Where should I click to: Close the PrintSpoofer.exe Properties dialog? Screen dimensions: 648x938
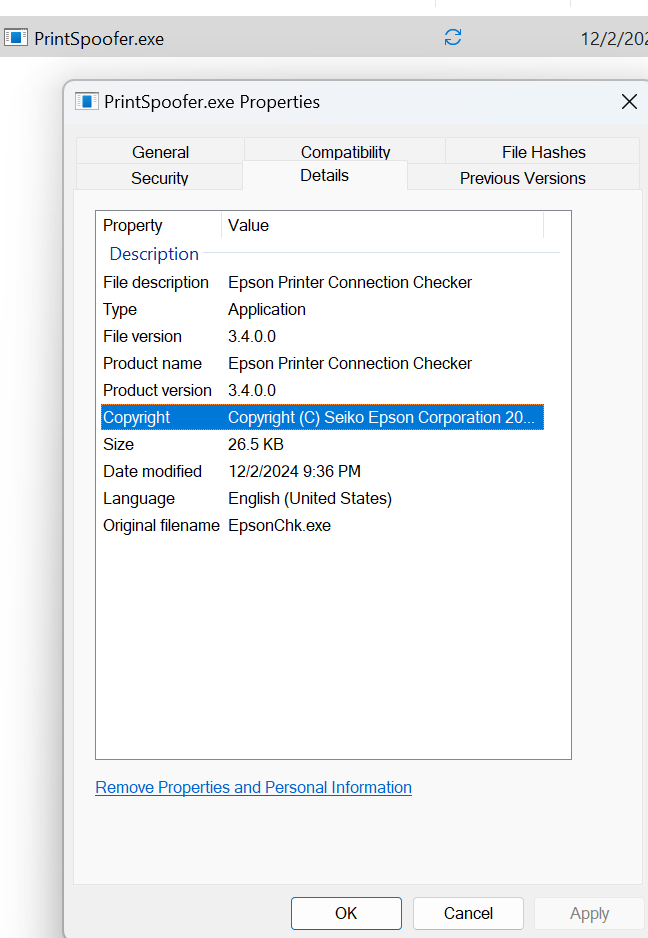coord(629,102)
